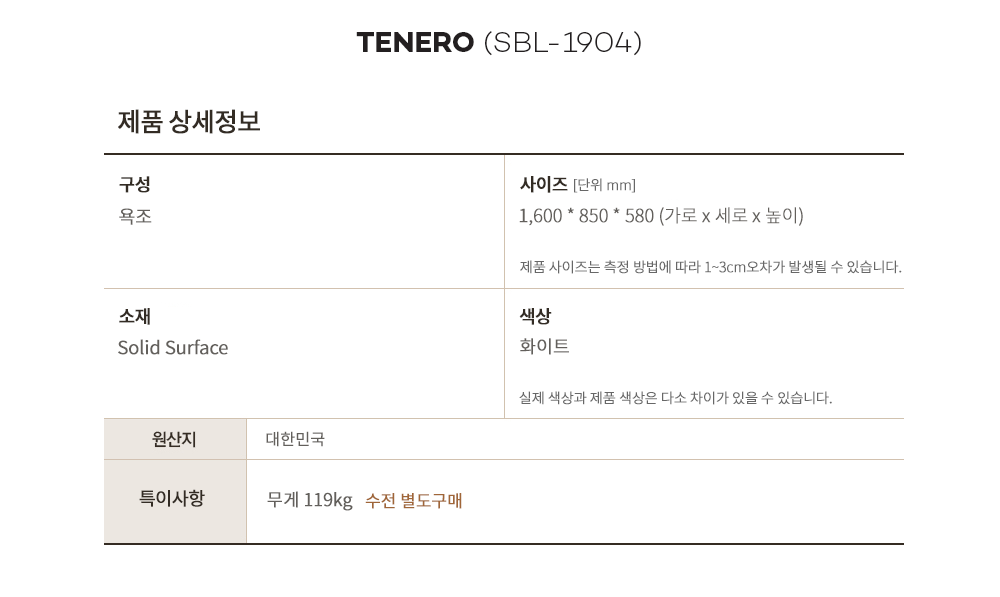Click the (가로 x 세로 x 높이) dimension legend
The height and width of the screenshot is (597, 1000).
click(x=731, y=216)
